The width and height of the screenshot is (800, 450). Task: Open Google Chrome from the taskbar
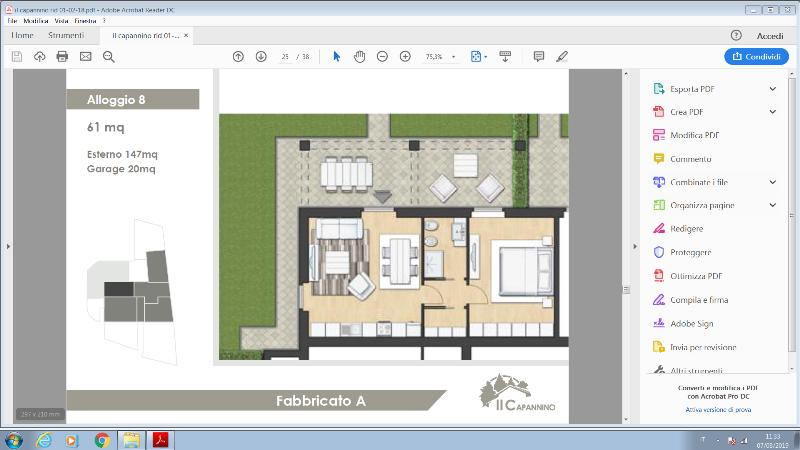[x=102, y=440]
